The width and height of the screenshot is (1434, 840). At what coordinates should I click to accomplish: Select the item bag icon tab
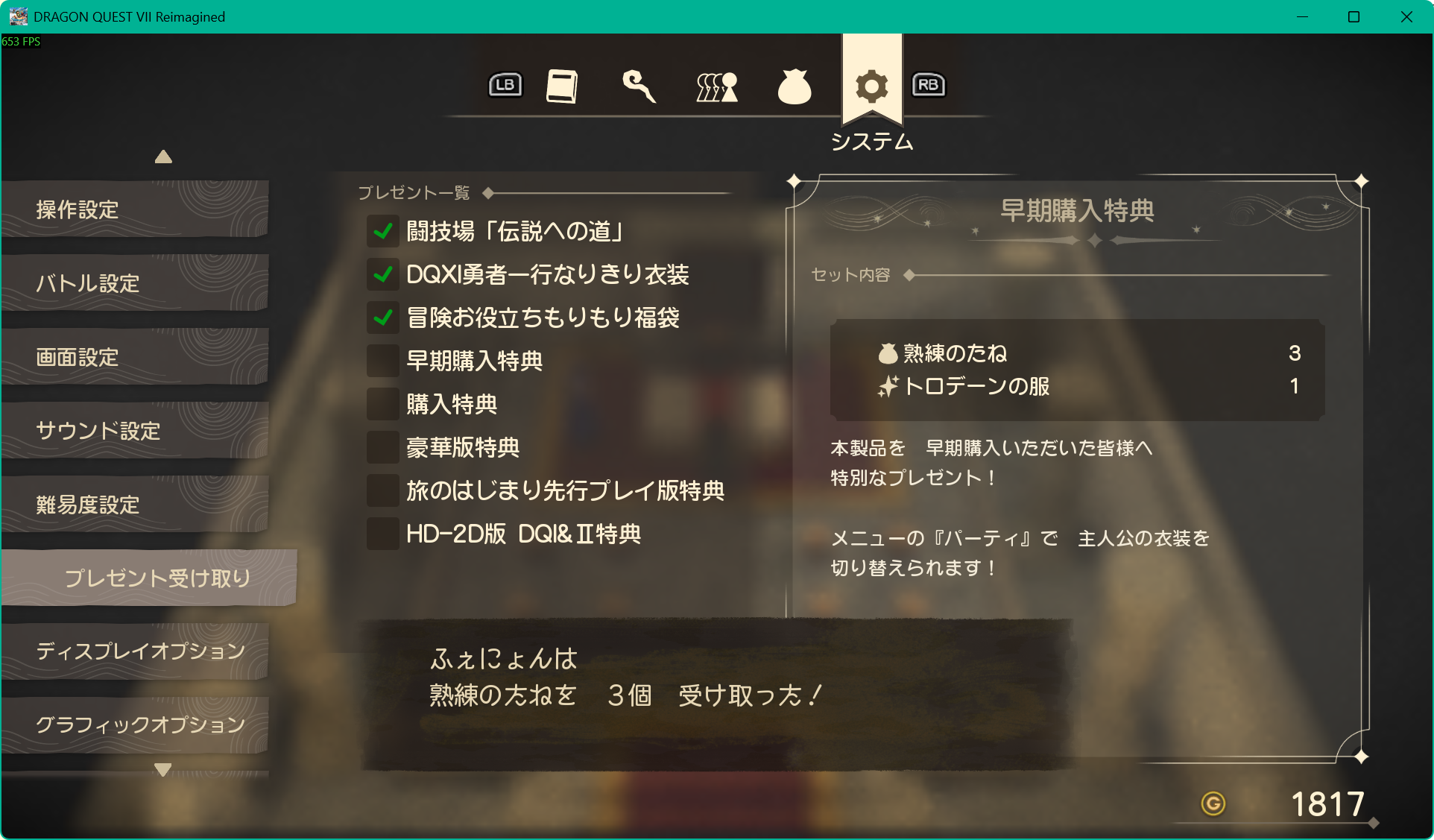click(x=795, y=86)
